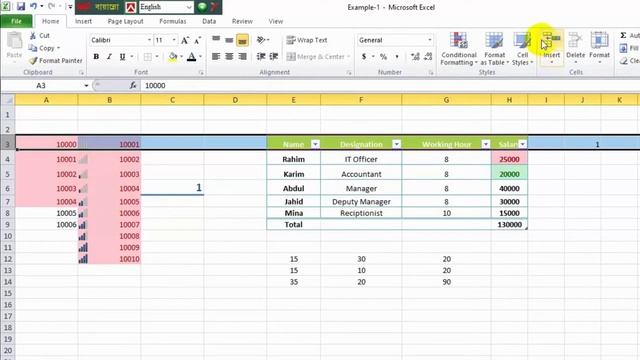This screenshot has width=640, height=360.
Task: Align text right
Action: point(242,57)
